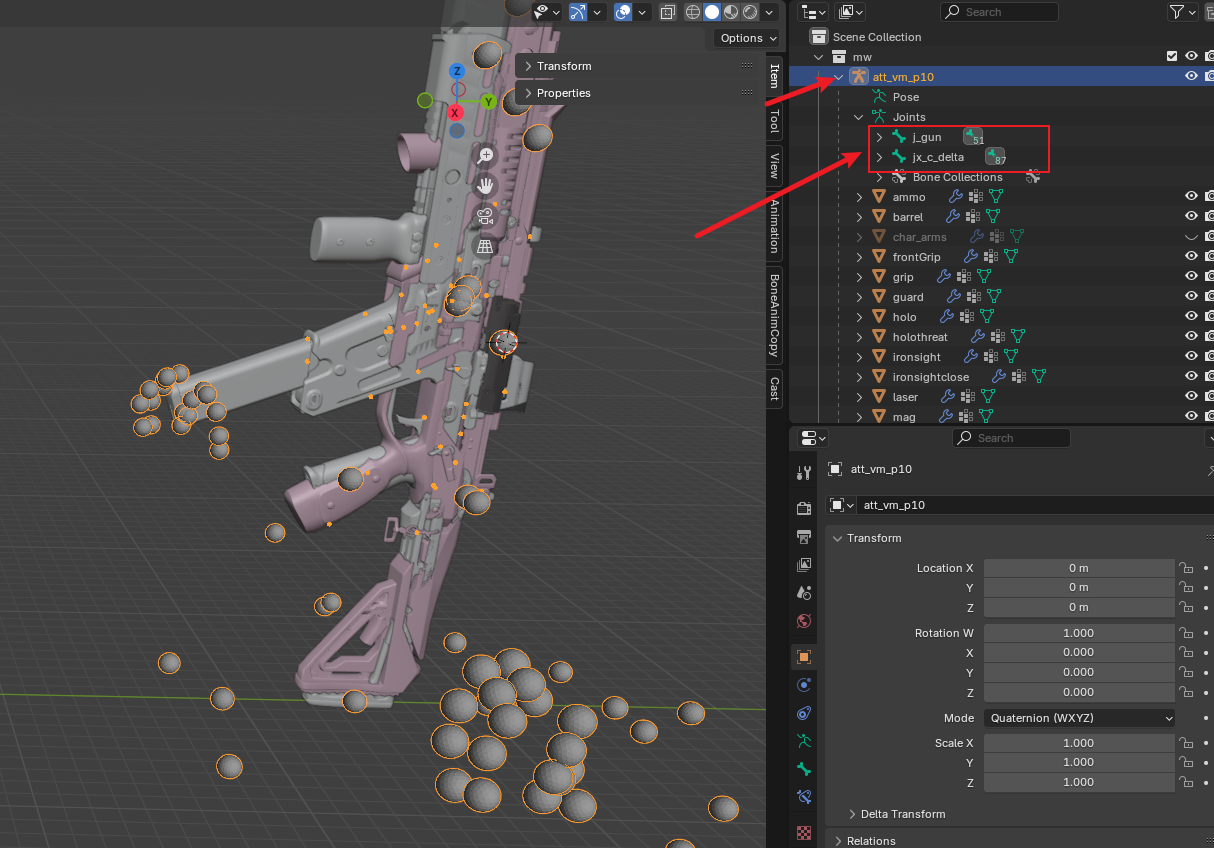Open the Physics properties tab

click(804, 685)
